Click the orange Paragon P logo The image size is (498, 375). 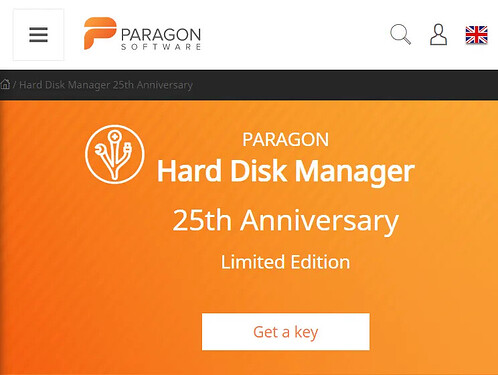coord(100,33)
